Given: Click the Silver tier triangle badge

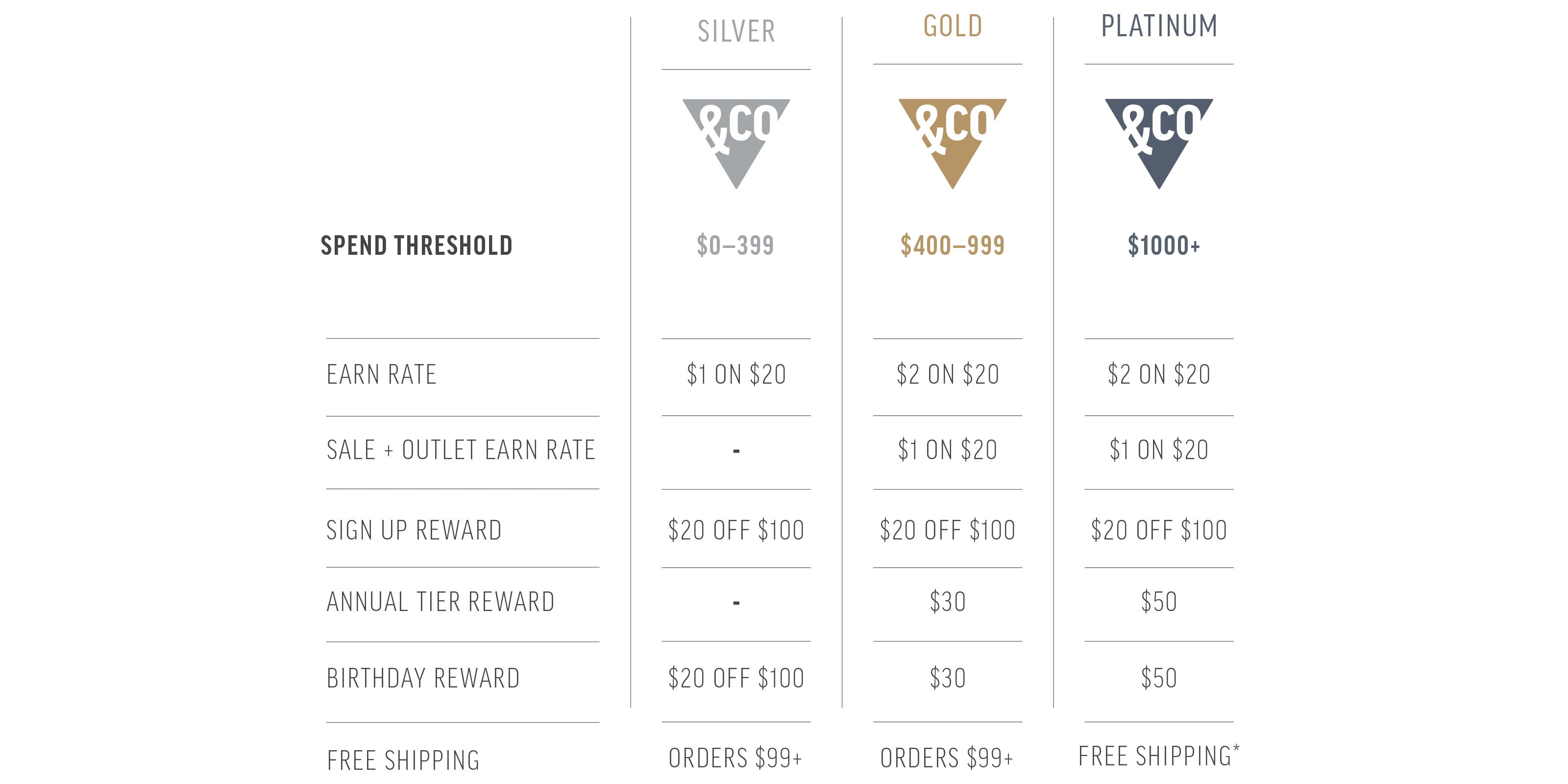Looking at the screenshot, I should pos(736,137).
